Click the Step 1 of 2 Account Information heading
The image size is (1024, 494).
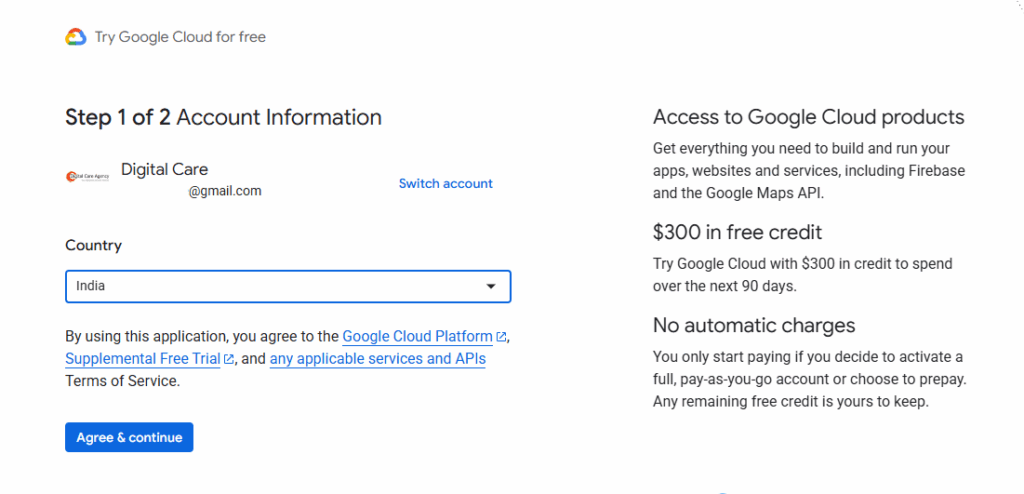pyautogui.click(x=223, y=117)
